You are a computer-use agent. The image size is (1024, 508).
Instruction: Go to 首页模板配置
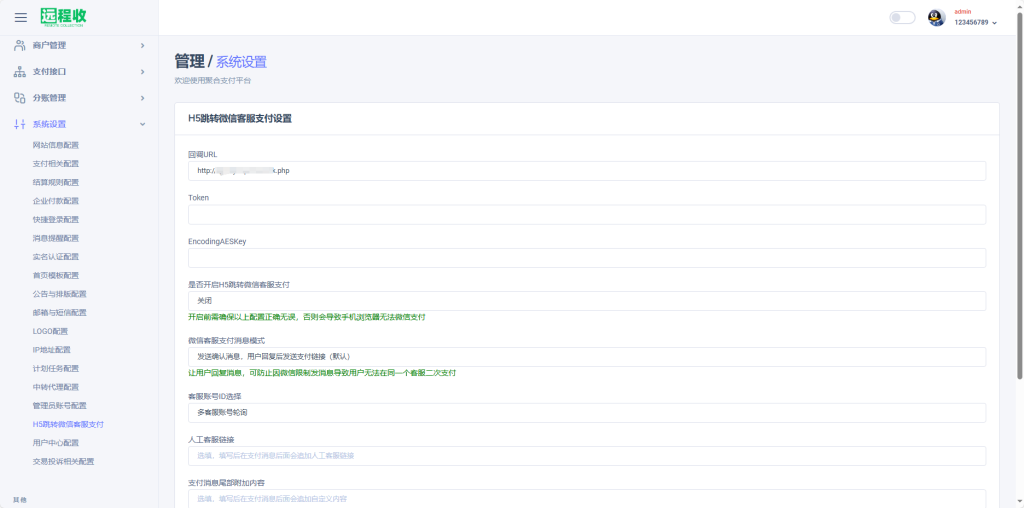point(56,276)
